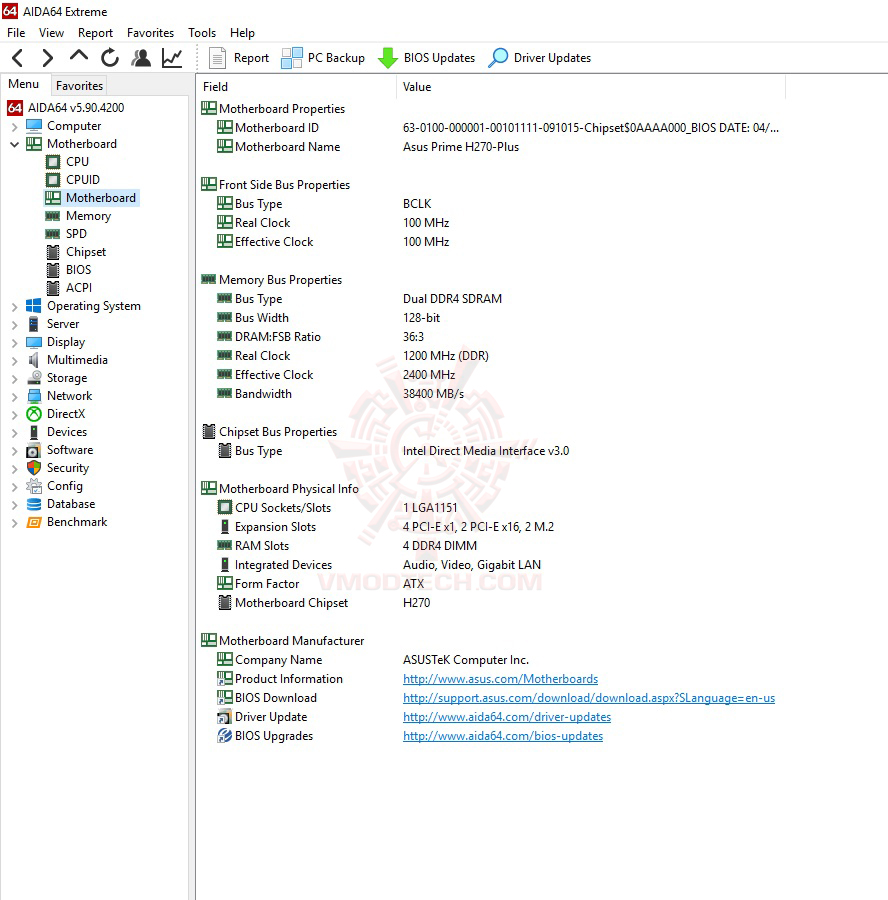The height and width of the screenshot is (900, 888).
Task: Open the aida64.com/driver-updates link
Action: pyautogui.click(x=507, y=717)
